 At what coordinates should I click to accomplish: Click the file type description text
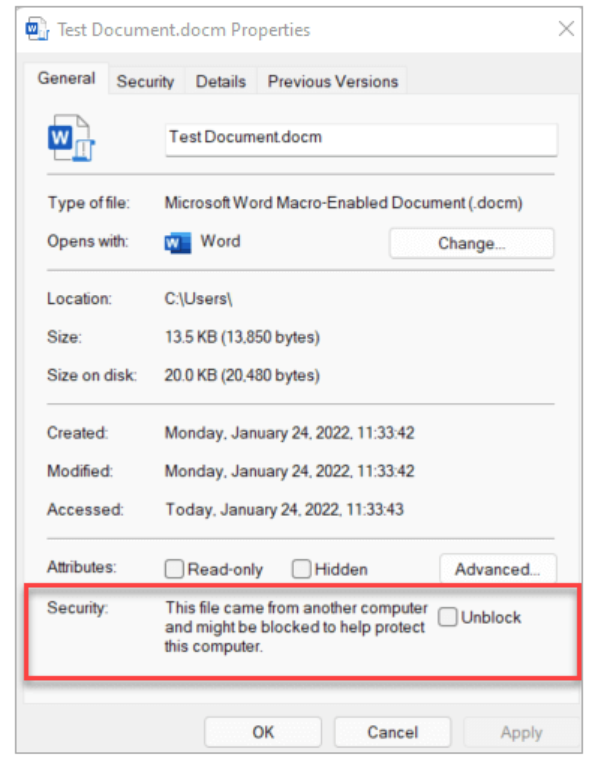[344, 203]
